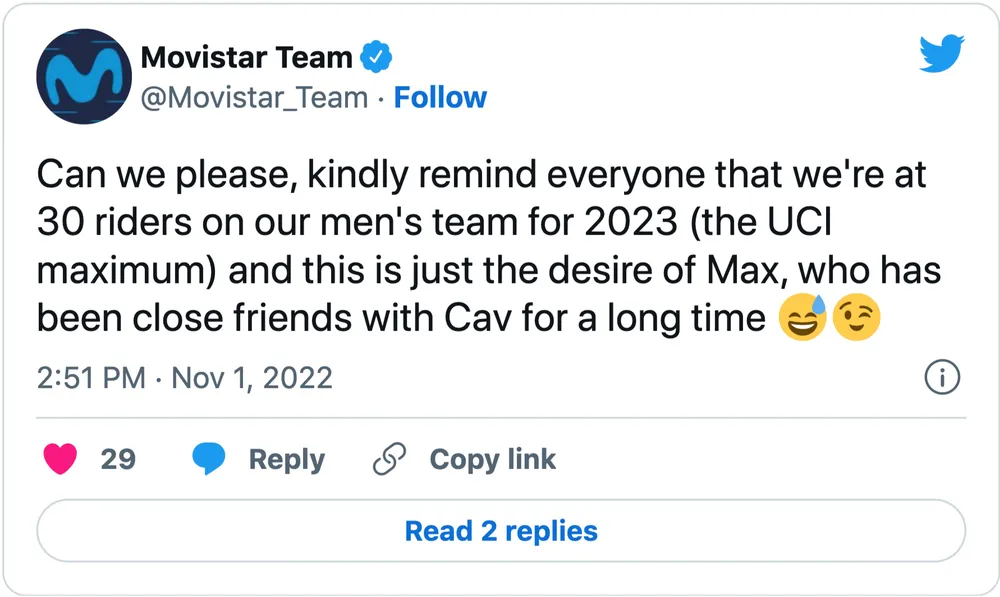The width and height of the screenshot is (1000, 597).
Task: Like the tweet with the heart icon
Action: pos(61,459)
